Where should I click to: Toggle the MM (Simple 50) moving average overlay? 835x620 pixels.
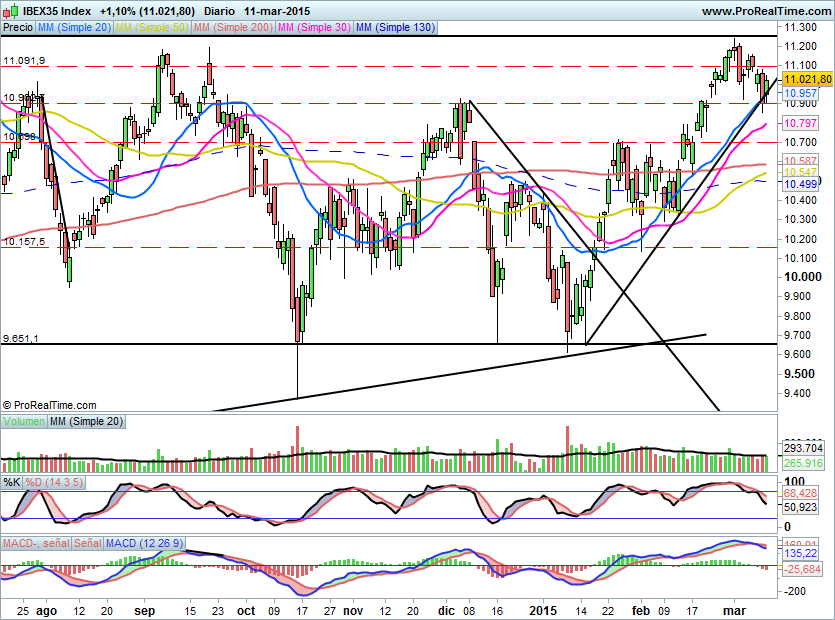pyautogui.click(x=152, y=28)
